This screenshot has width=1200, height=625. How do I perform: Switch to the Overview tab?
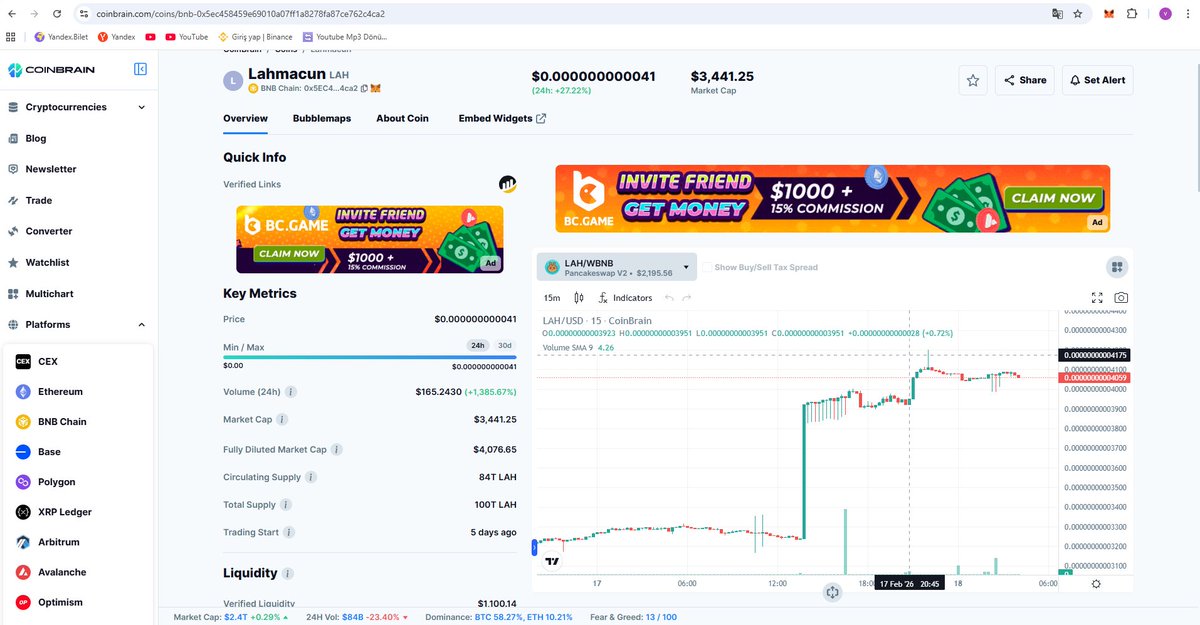245,118
